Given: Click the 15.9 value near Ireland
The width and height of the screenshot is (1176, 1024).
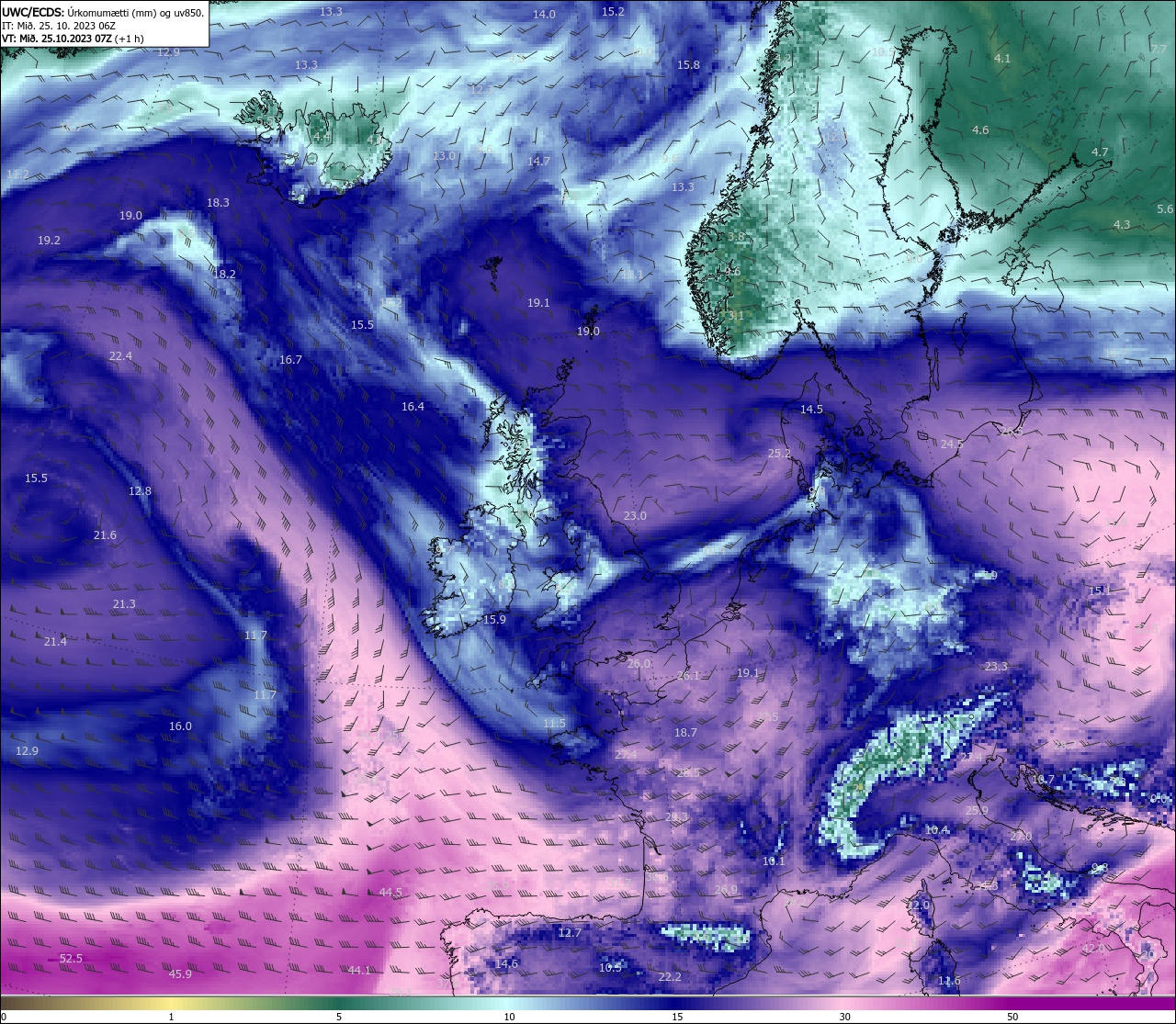Looking at the screenshot, I should point(494,619).
